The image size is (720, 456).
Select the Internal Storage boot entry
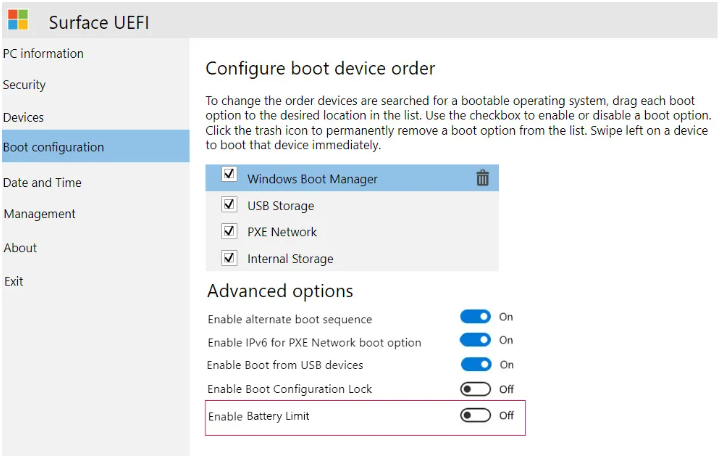[352, 258]
